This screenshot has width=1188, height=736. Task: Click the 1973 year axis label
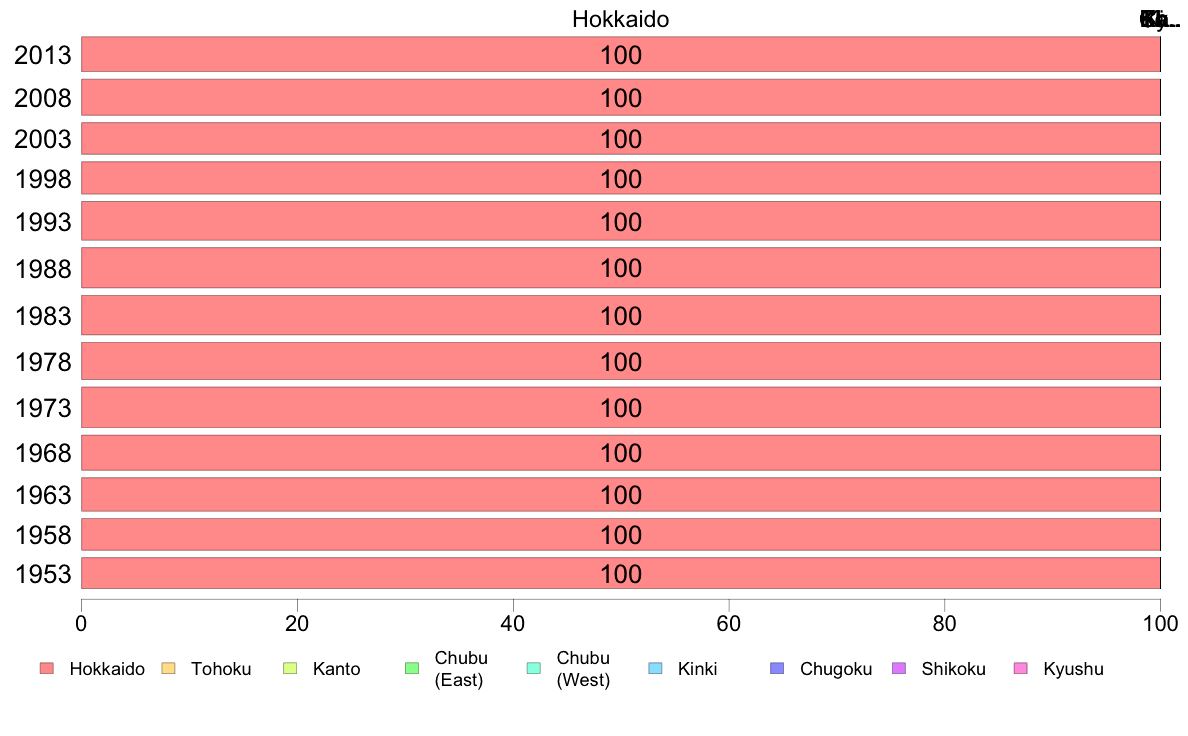coord(43,408)
